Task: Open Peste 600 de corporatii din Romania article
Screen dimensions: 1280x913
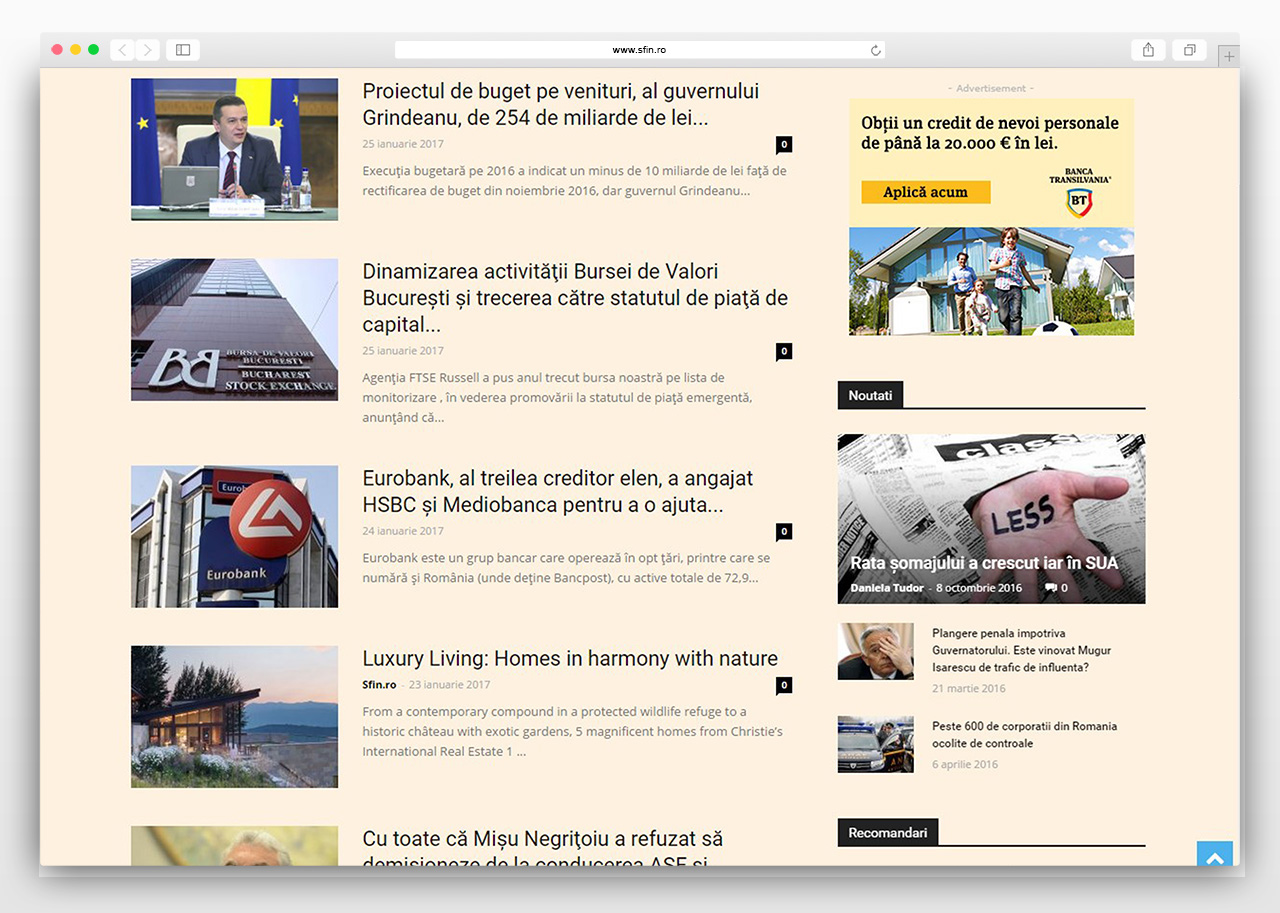Action: point(1024,734)
